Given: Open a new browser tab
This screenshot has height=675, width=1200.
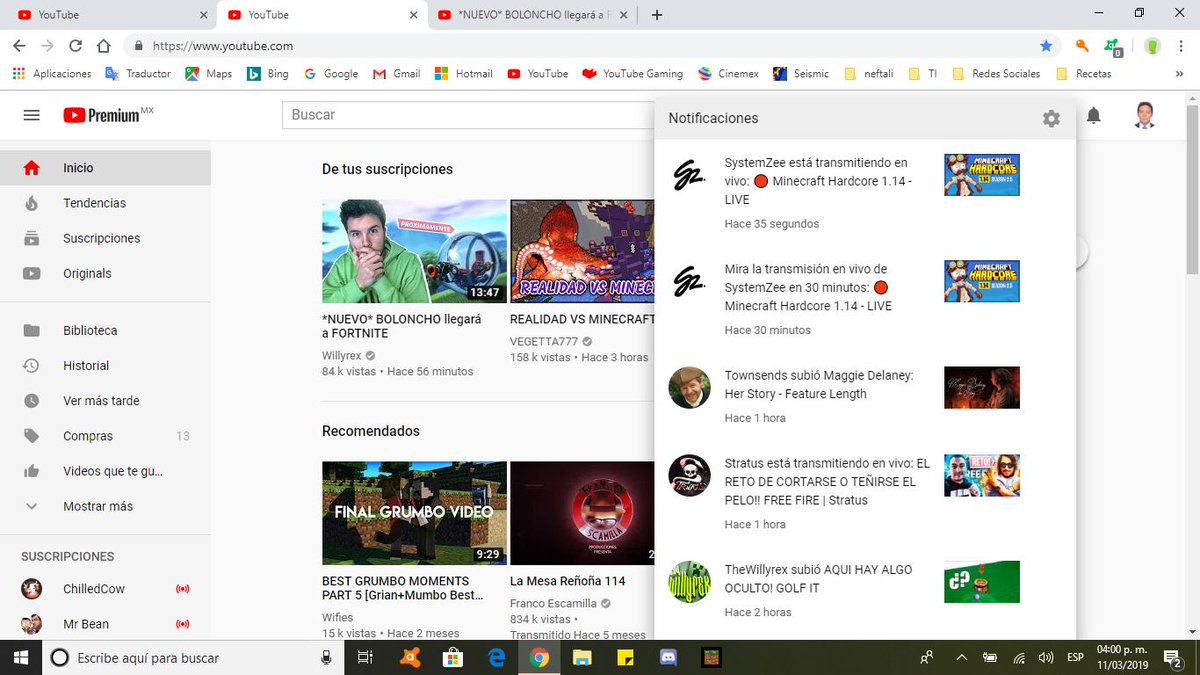Looking at the screenshot, I should click(657, 15).
